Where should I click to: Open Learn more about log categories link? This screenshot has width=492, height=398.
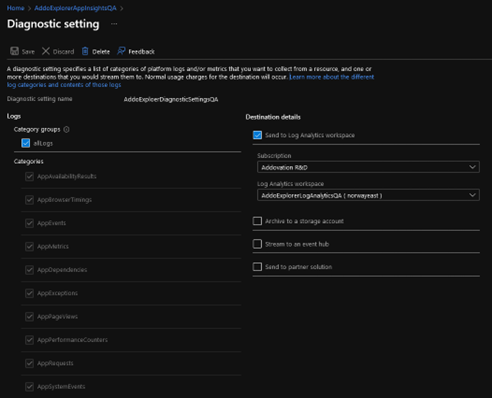(x=190, y=81)
